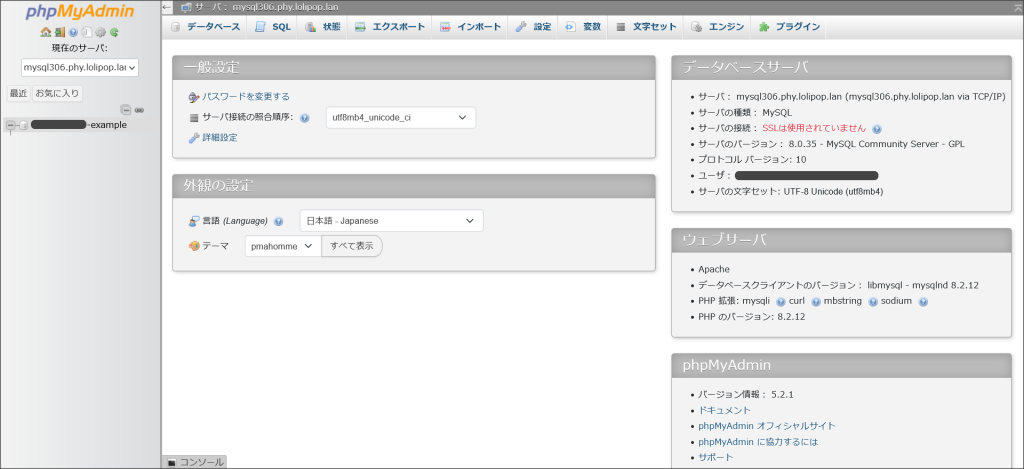Screen dimensions: 1024x469
Task: Click the phpMyAdmin logo
Action: pyautogui.click(x=80, y=12)
